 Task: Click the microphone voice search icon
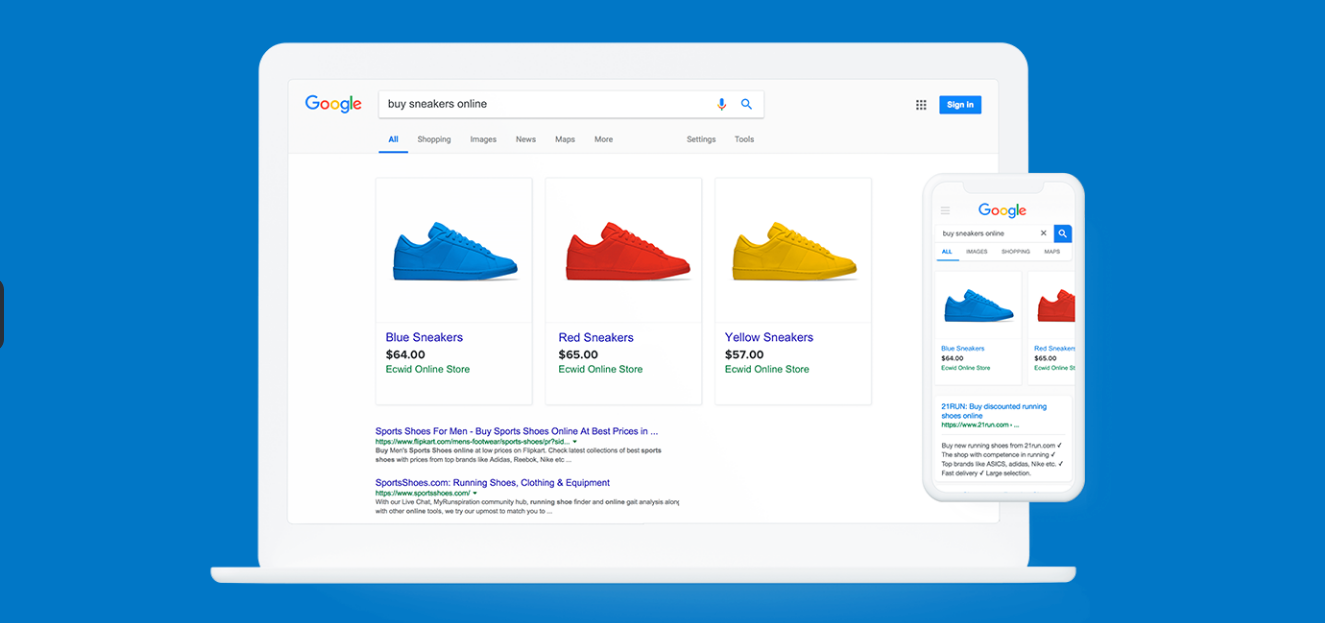[x=722, y=104]
